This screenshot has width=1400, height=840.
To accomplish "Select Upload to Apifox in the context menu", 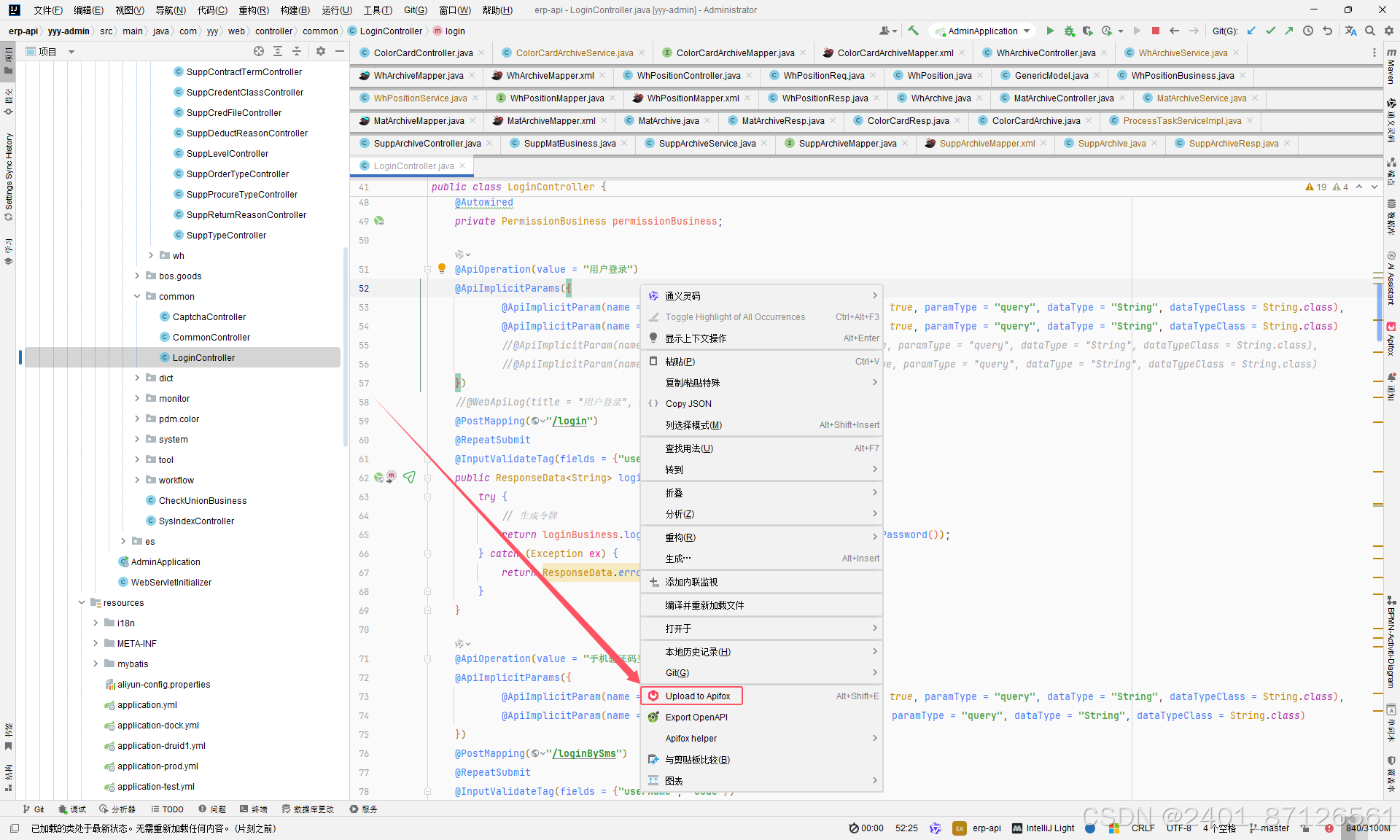I will 697,696.
